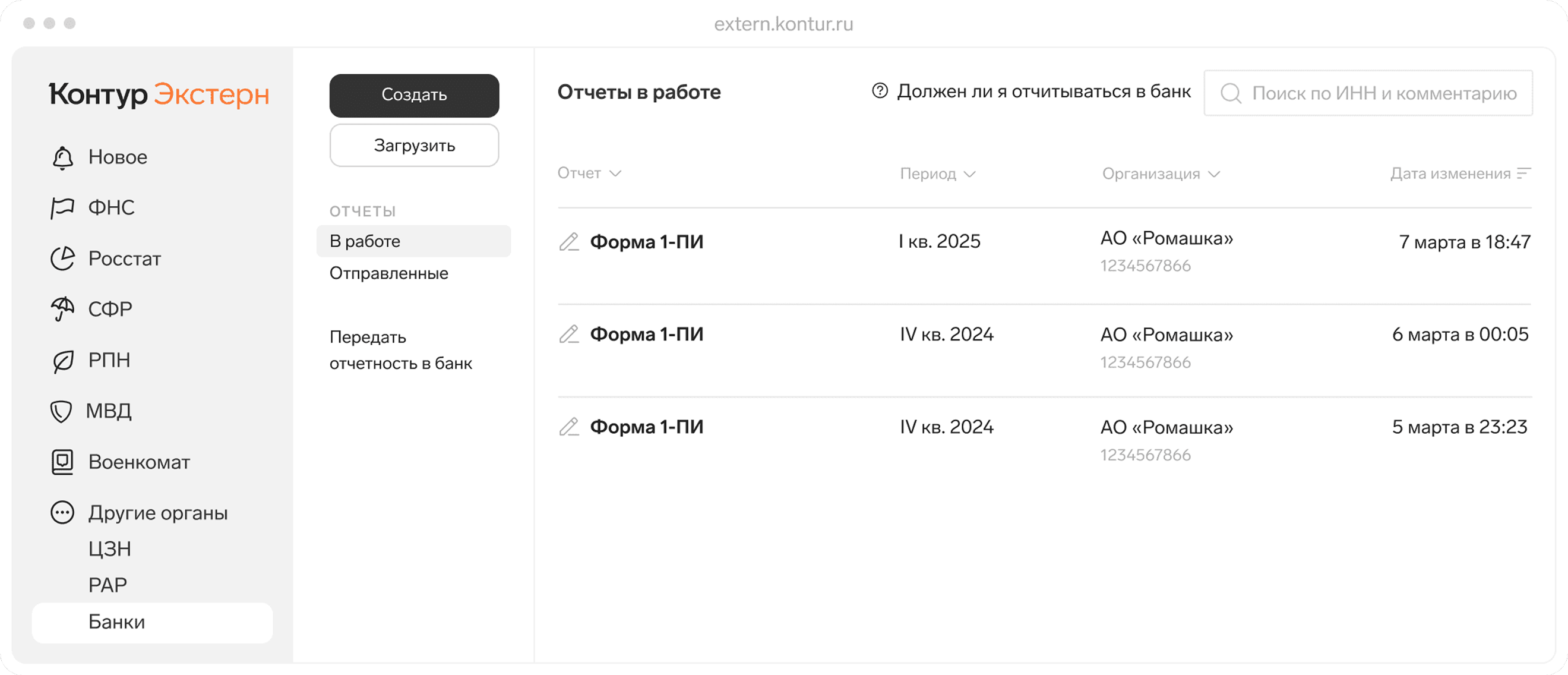The image size is (1568, 675).
Task: Click the pencil icon on I кв. 2025 report
Action: click(x=569, y=242)
